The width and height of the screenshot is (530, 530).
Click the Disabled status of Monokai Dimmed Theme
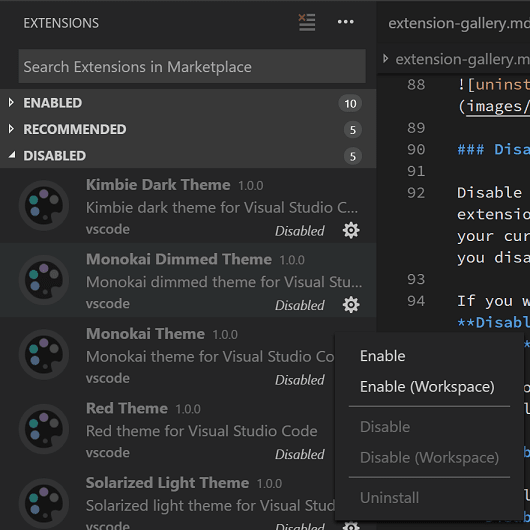pos(300,306)
